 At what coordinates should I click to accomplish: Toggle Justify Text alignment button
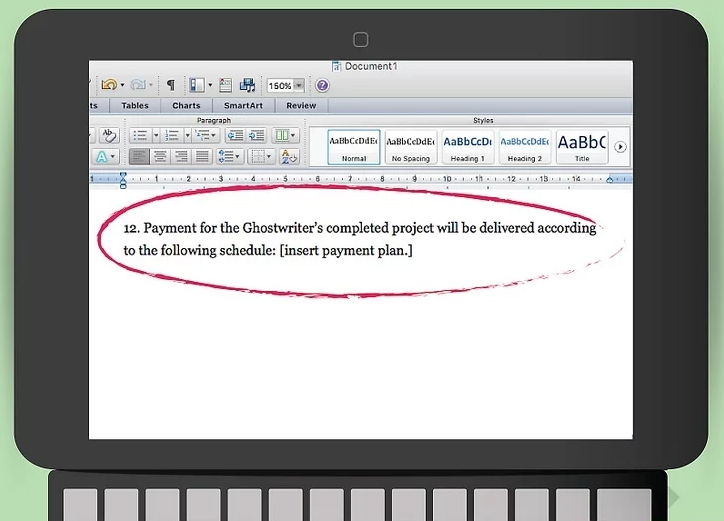click(202, 157)
